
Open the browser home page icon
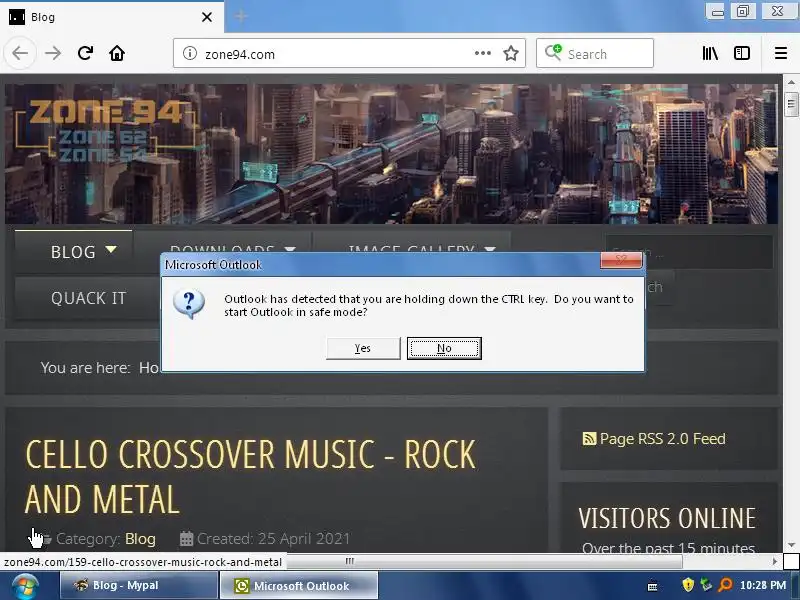click(117, 53)
